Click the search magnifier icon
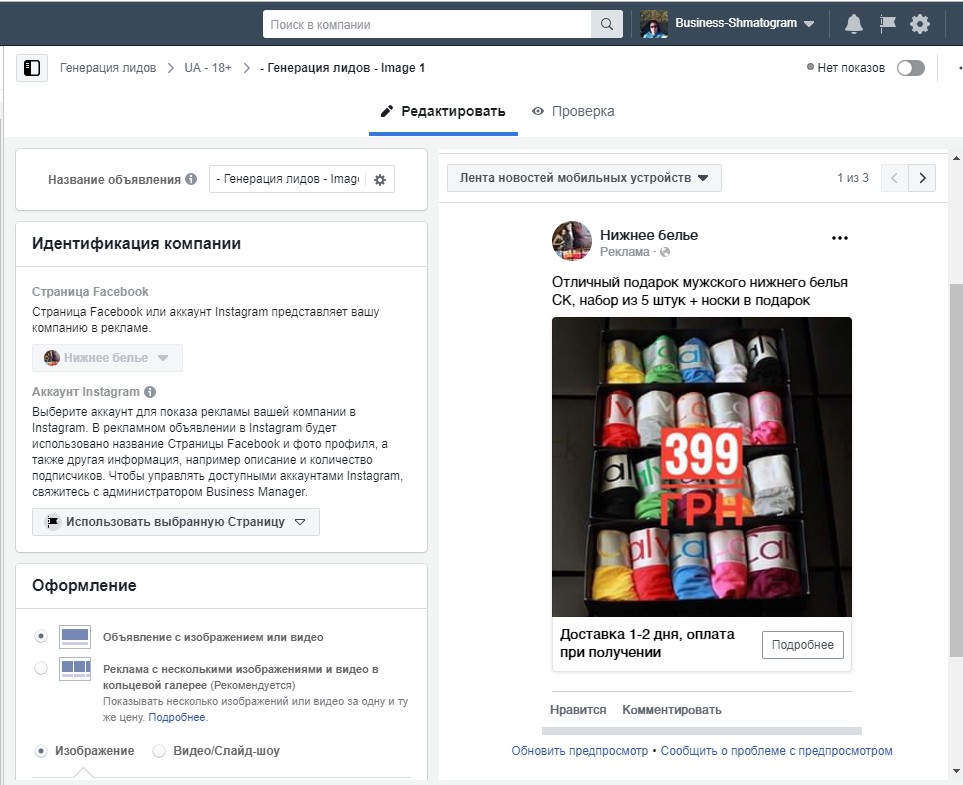The height and width of the screenshot is (785, 963). point(607,25)
